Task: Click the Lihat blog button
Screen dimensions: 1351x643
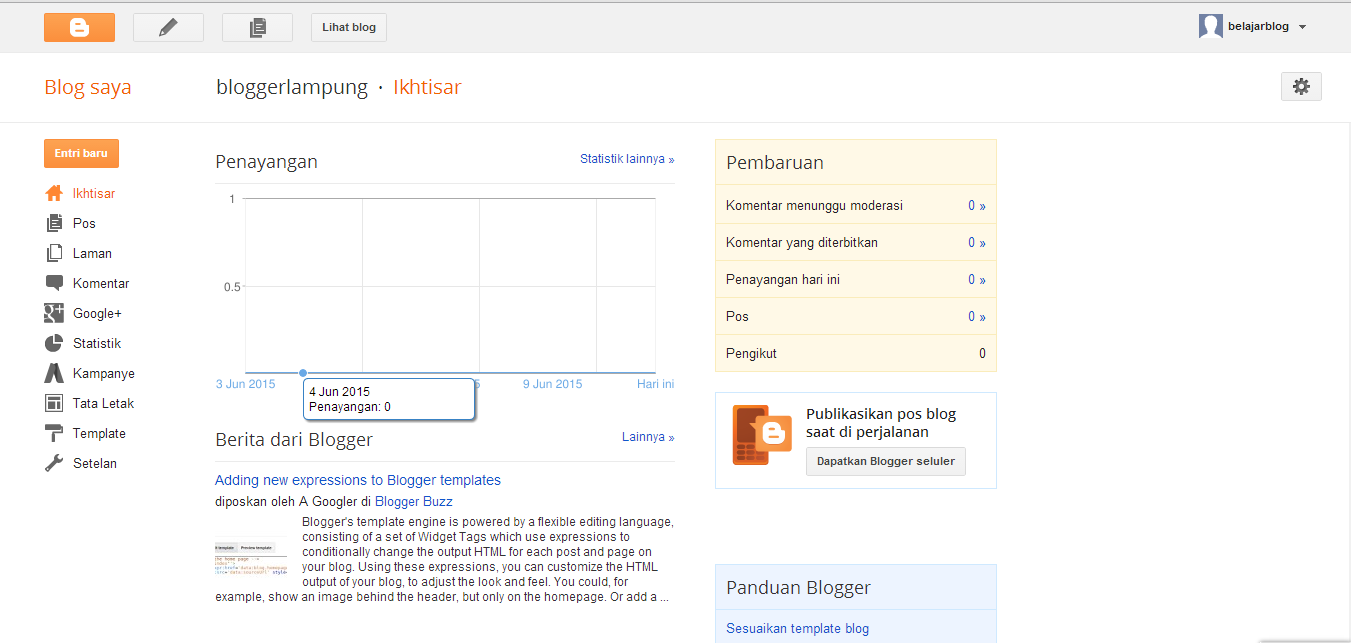Action: (x=349, y=28)
